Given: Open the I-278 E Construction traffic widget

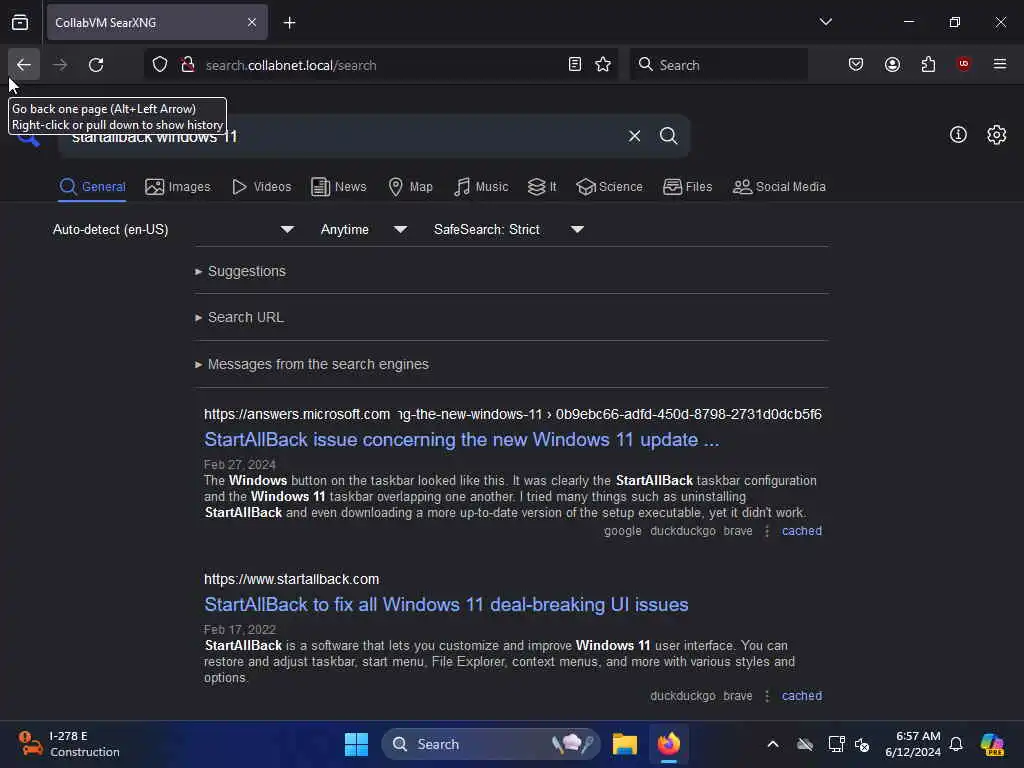Looking at the screenshot, I should [x=69, y=744].
